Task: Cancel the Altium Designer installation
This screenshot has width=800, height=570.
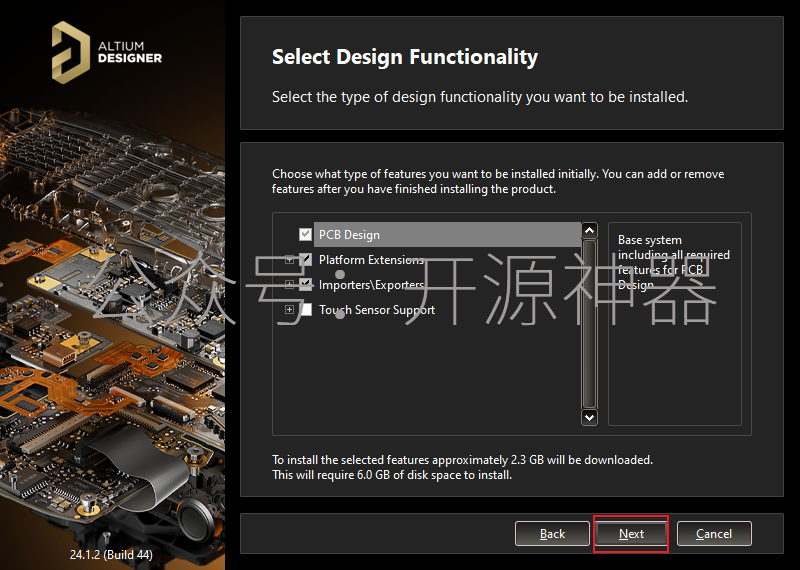Action: [714, 534]
